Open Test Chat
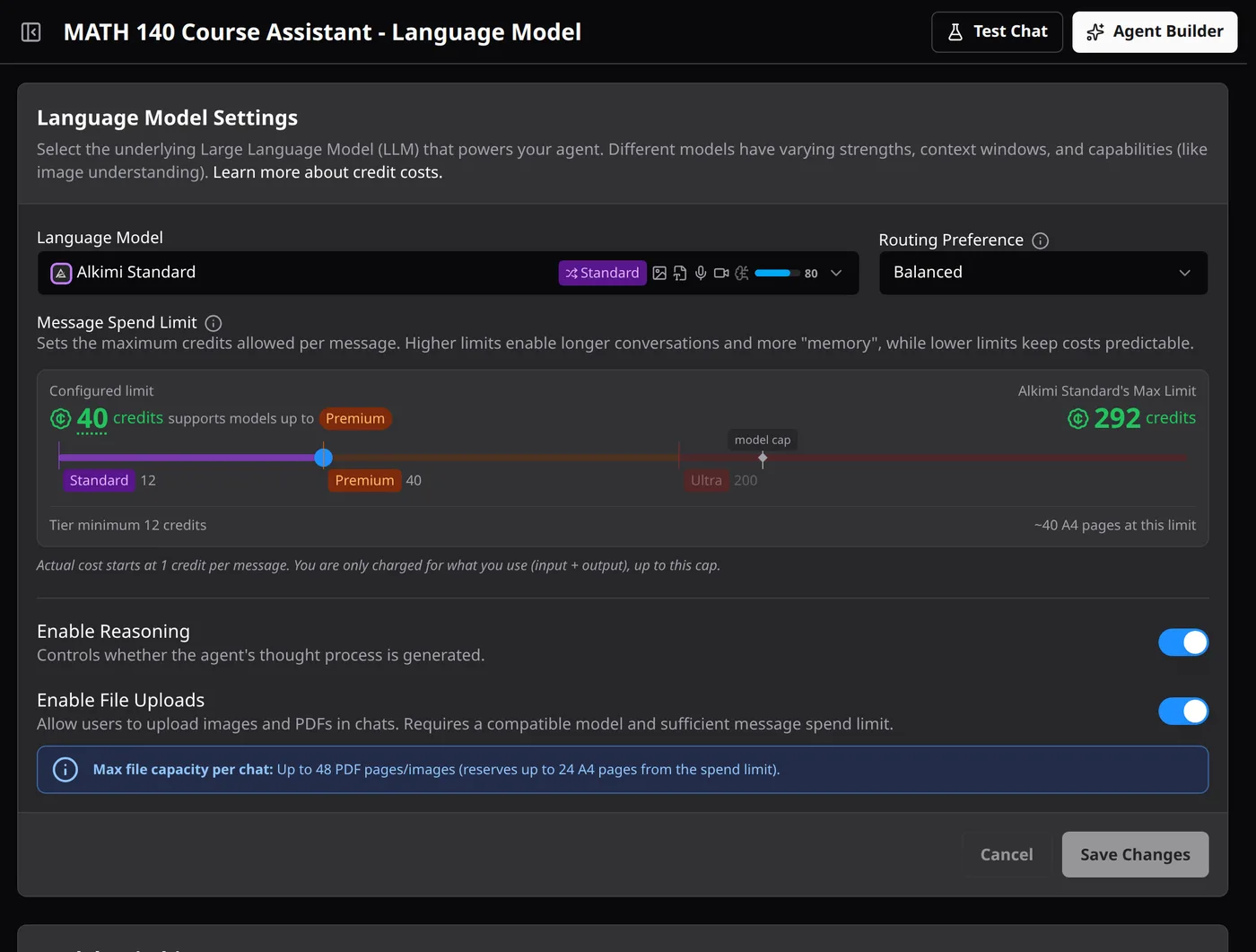Screen dimensions: 1256x952 [997, 32]
